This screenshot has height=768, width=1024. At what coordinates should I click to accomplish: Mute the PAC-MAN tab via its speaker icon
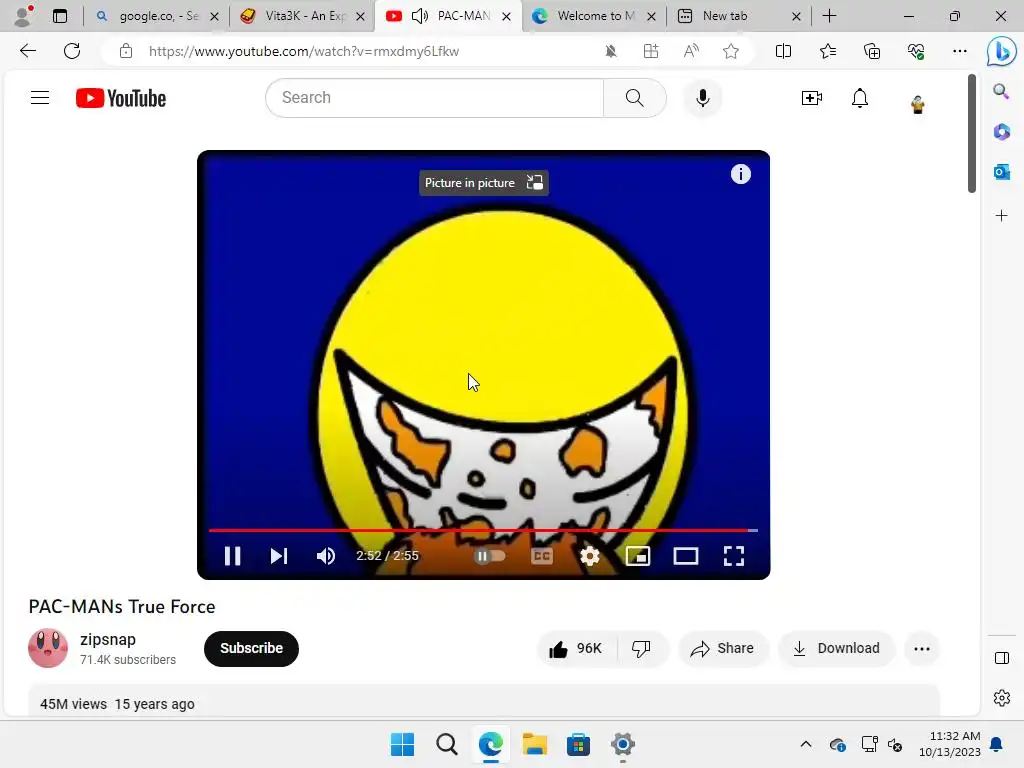[x=420, y=16]
